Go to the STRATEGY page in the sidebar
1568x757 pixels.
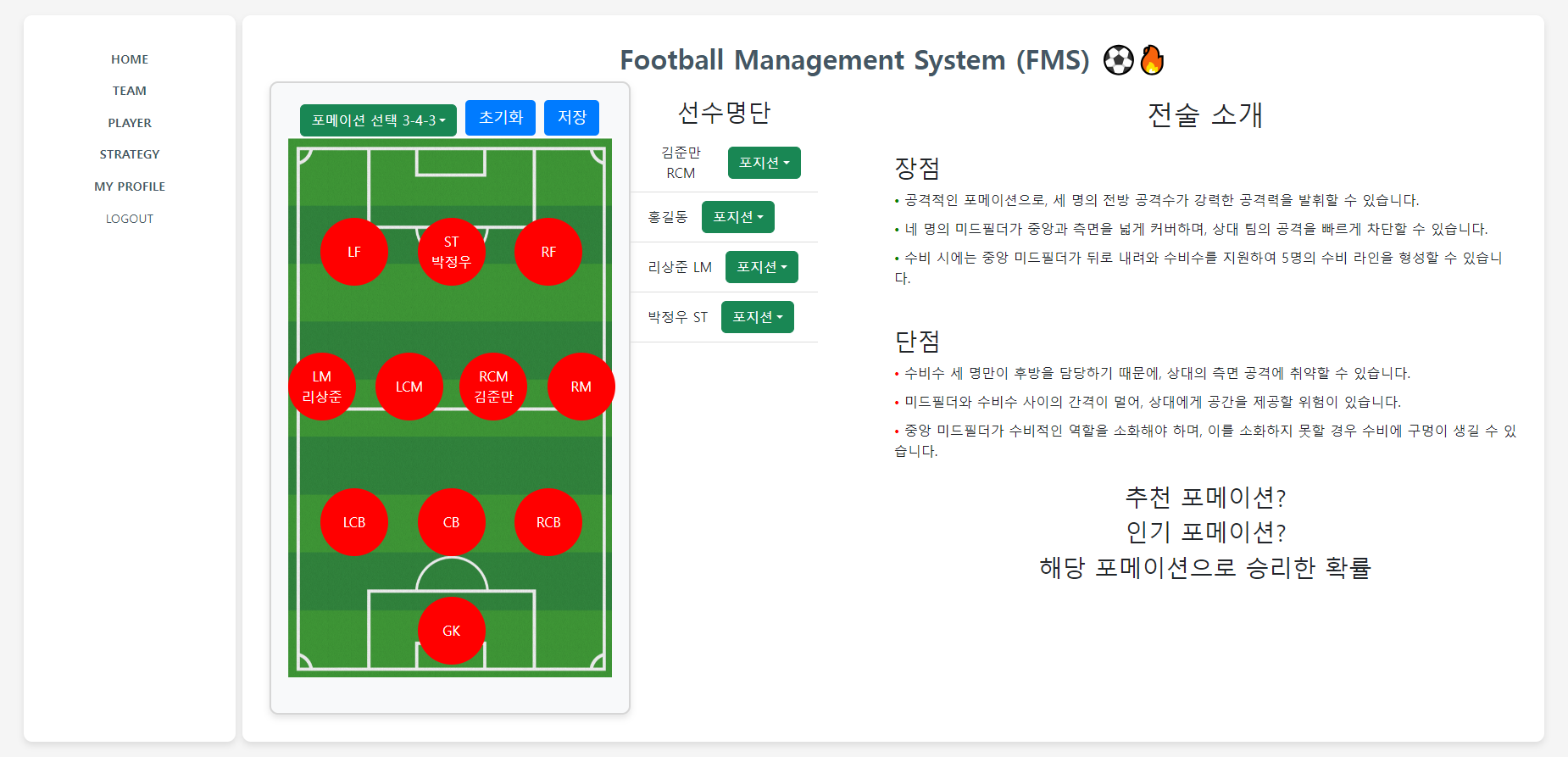(129, 153)
